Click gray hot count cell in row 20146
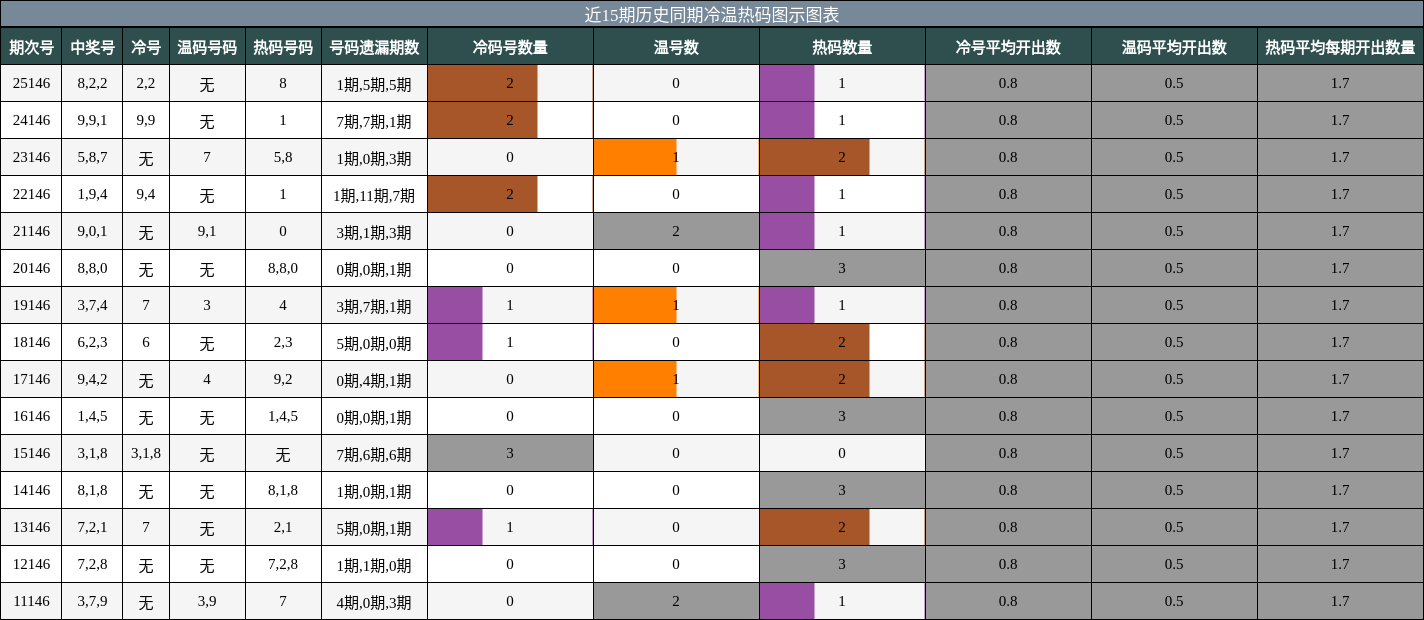This screenshot has height=620, width=1424. pos(842,268)
